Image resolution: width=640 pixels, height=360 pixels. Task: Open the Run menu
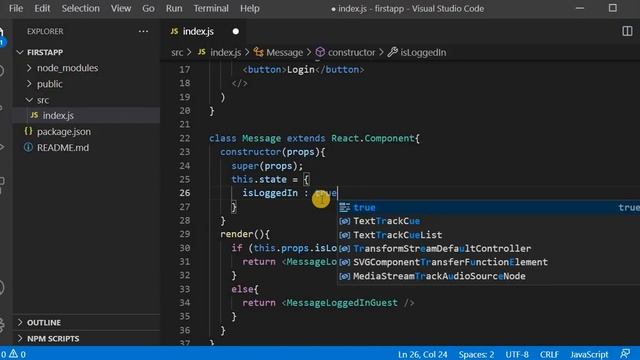[x=174, y=8]
